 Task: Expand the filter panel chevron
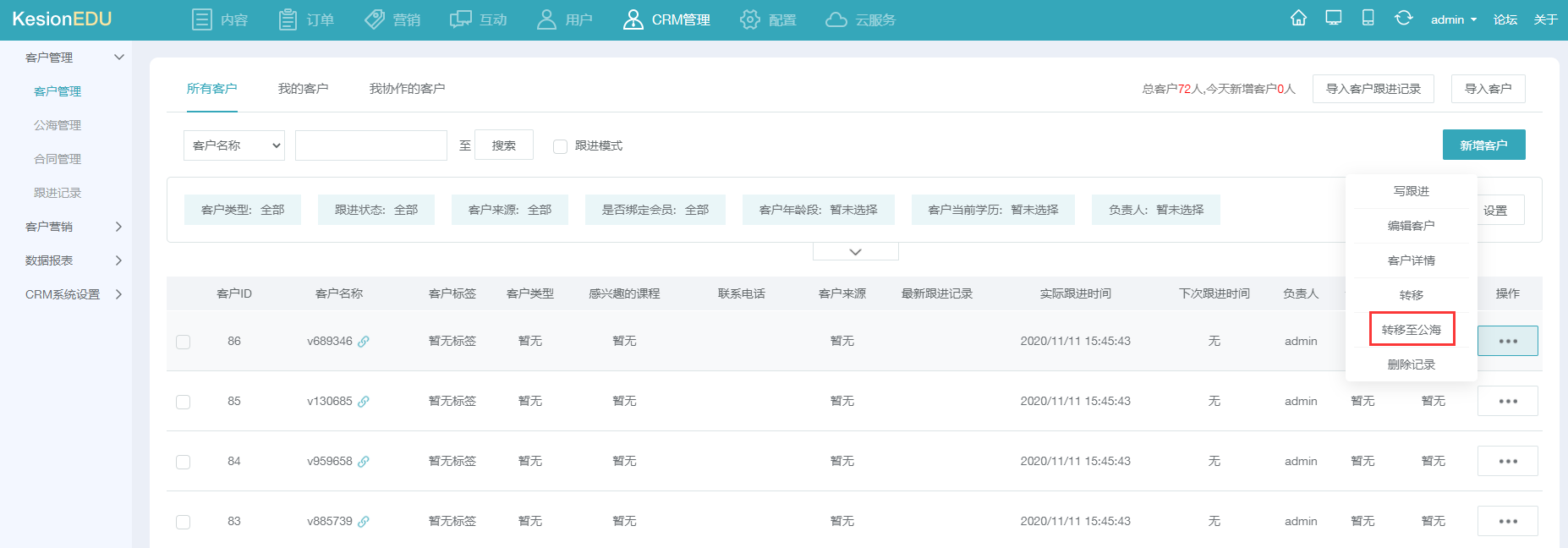pyautogui.click(x=855, y=252)
